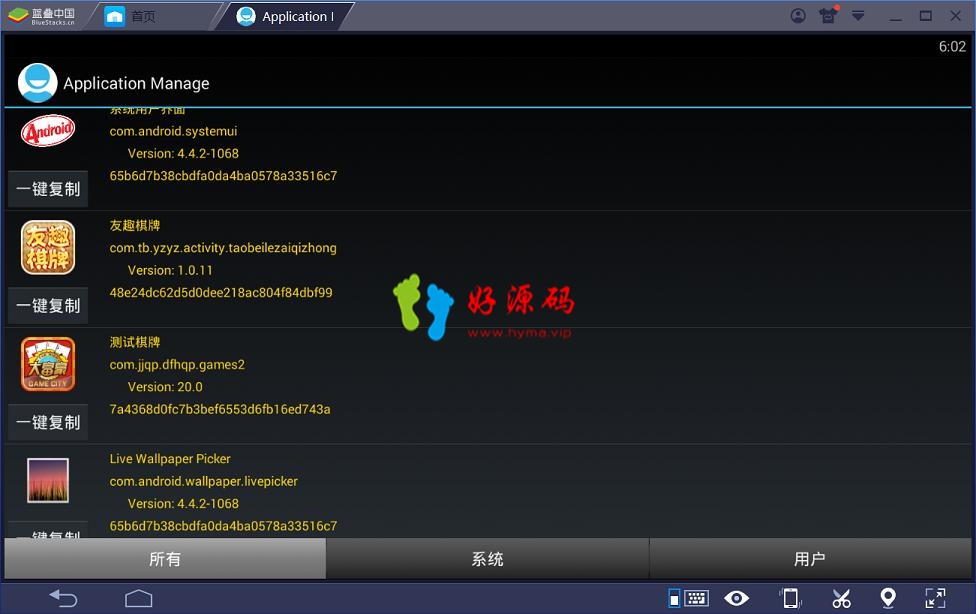The image size is (976, 614).
Task: Show all apps with 所有 tab
Action: pyautogui.click(x=165, y=559)
